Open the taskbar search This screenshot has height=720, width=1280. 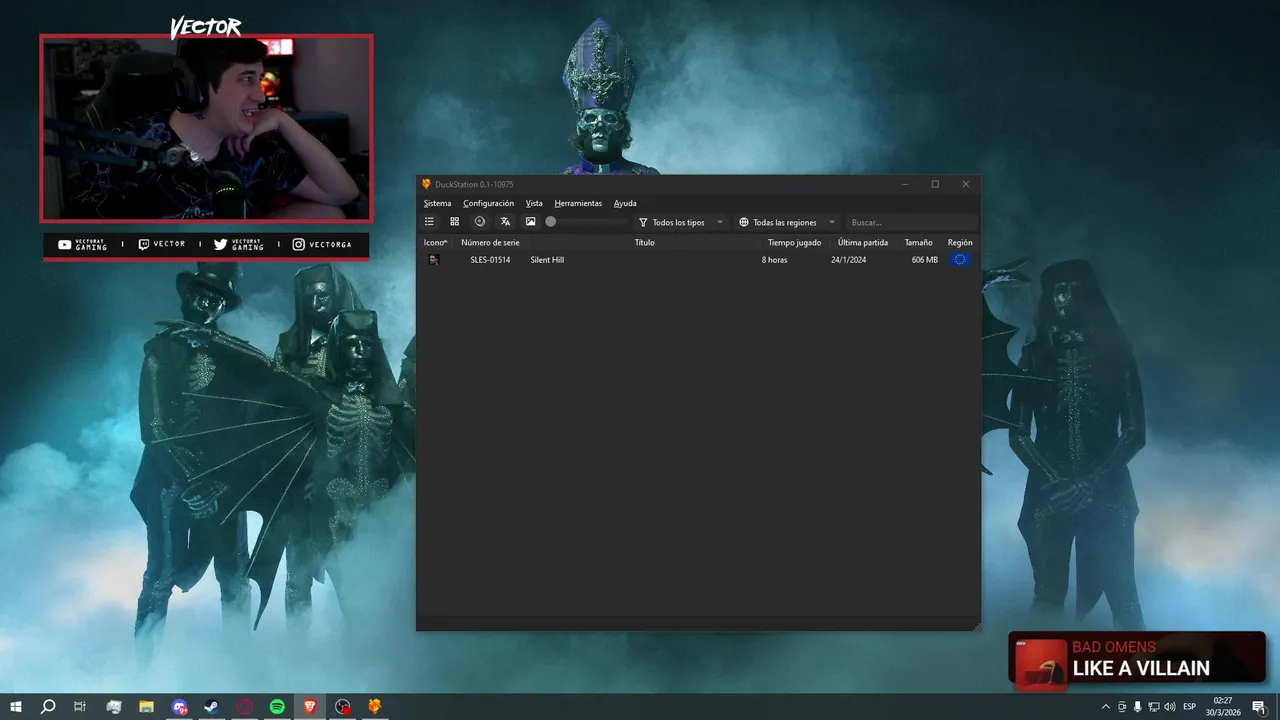click(x=48, y=707)
